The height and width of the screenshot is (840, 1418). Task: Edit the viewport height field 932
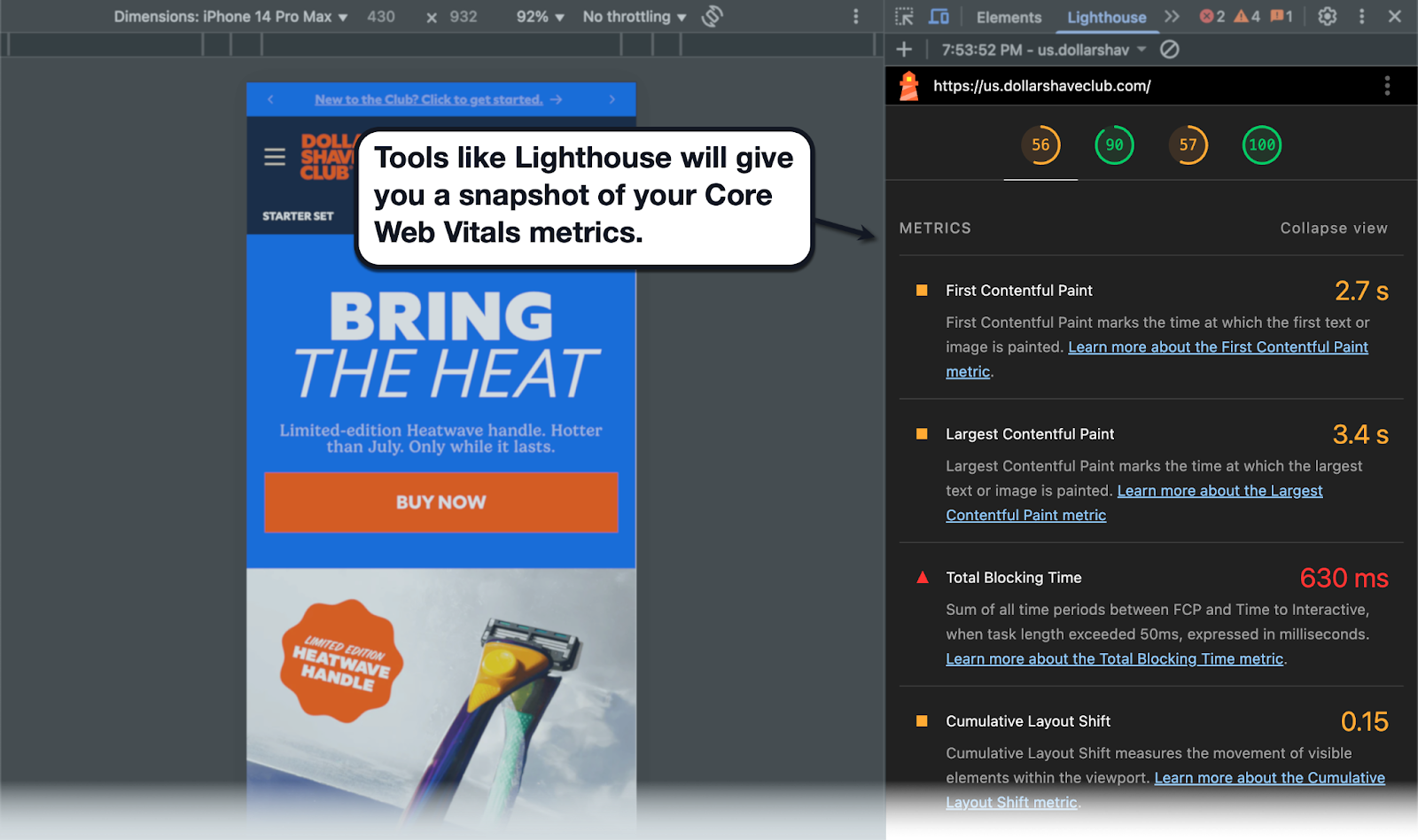464,17
